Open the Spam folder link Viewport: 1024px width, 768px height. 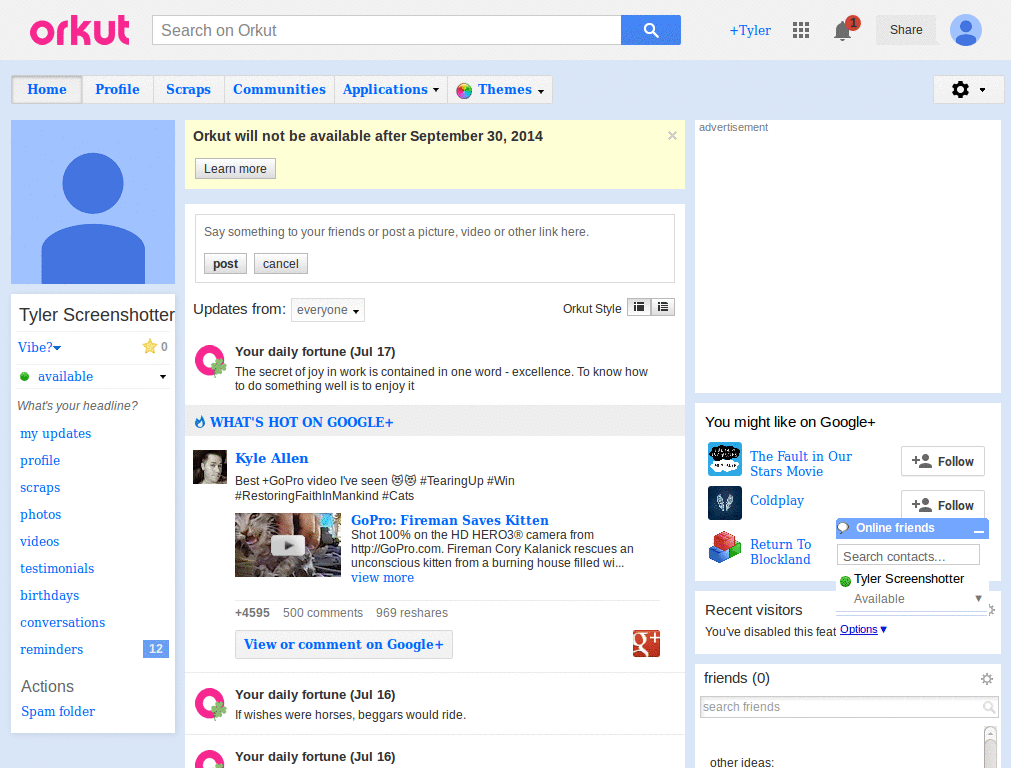[58, 711]
